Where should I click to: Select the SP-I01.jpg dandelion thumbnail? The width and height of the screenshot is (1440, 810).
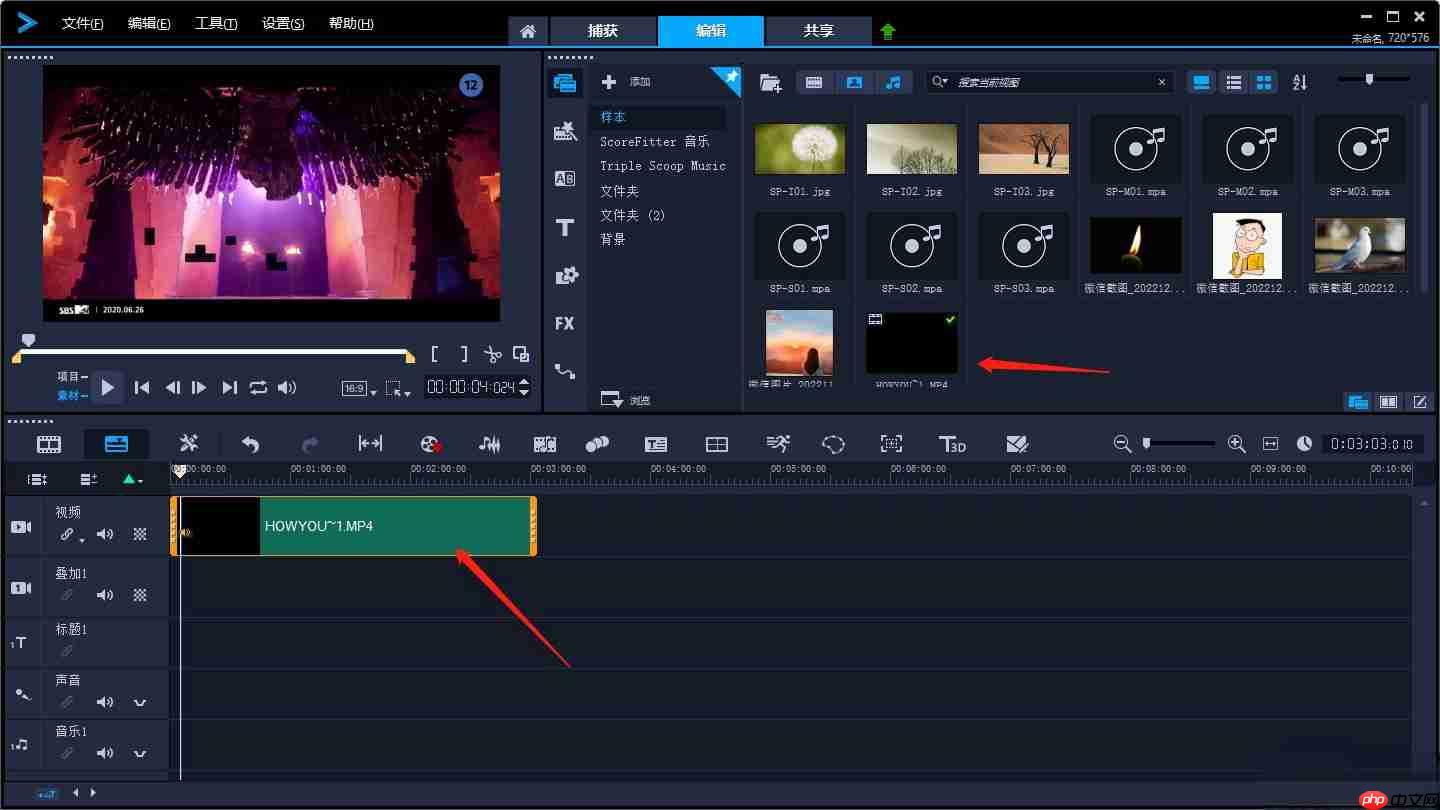click(800, 148)
